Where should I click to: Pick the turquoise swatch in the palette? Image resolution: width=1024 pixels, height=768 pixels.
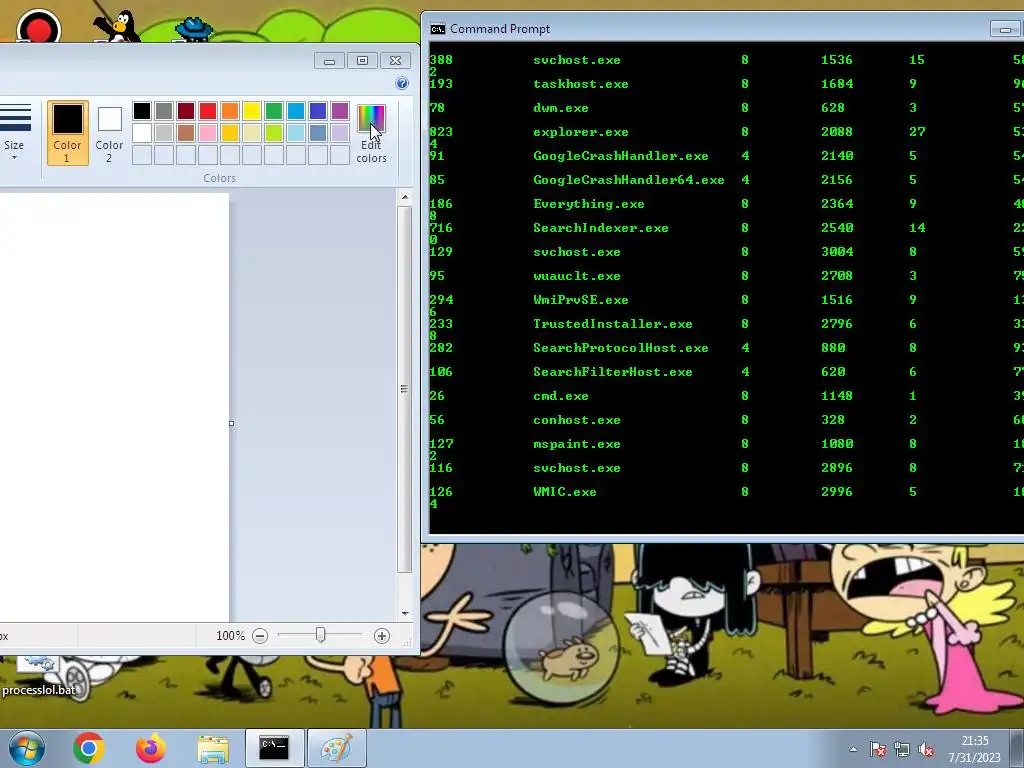click(296, 111)
